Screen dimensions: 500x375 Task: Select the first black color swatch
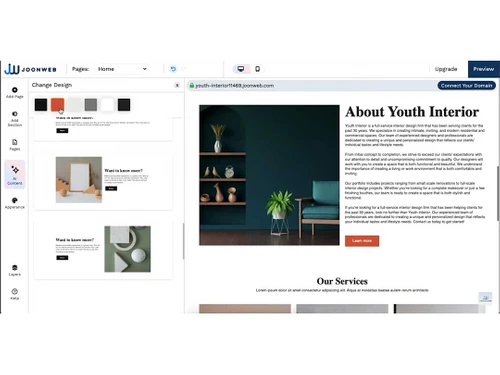pyautogui.click(x=41, y=105)
